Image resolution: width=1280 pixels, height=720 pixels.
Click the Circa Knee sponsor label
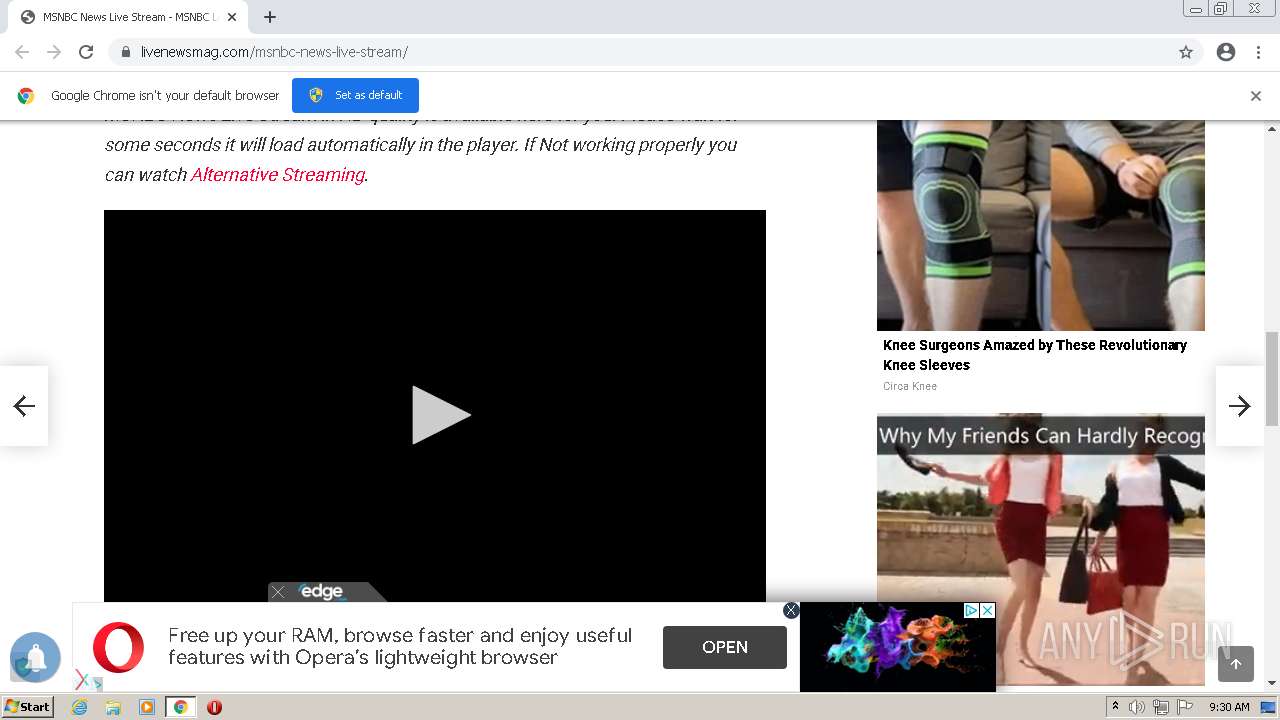tap(910, 386)
